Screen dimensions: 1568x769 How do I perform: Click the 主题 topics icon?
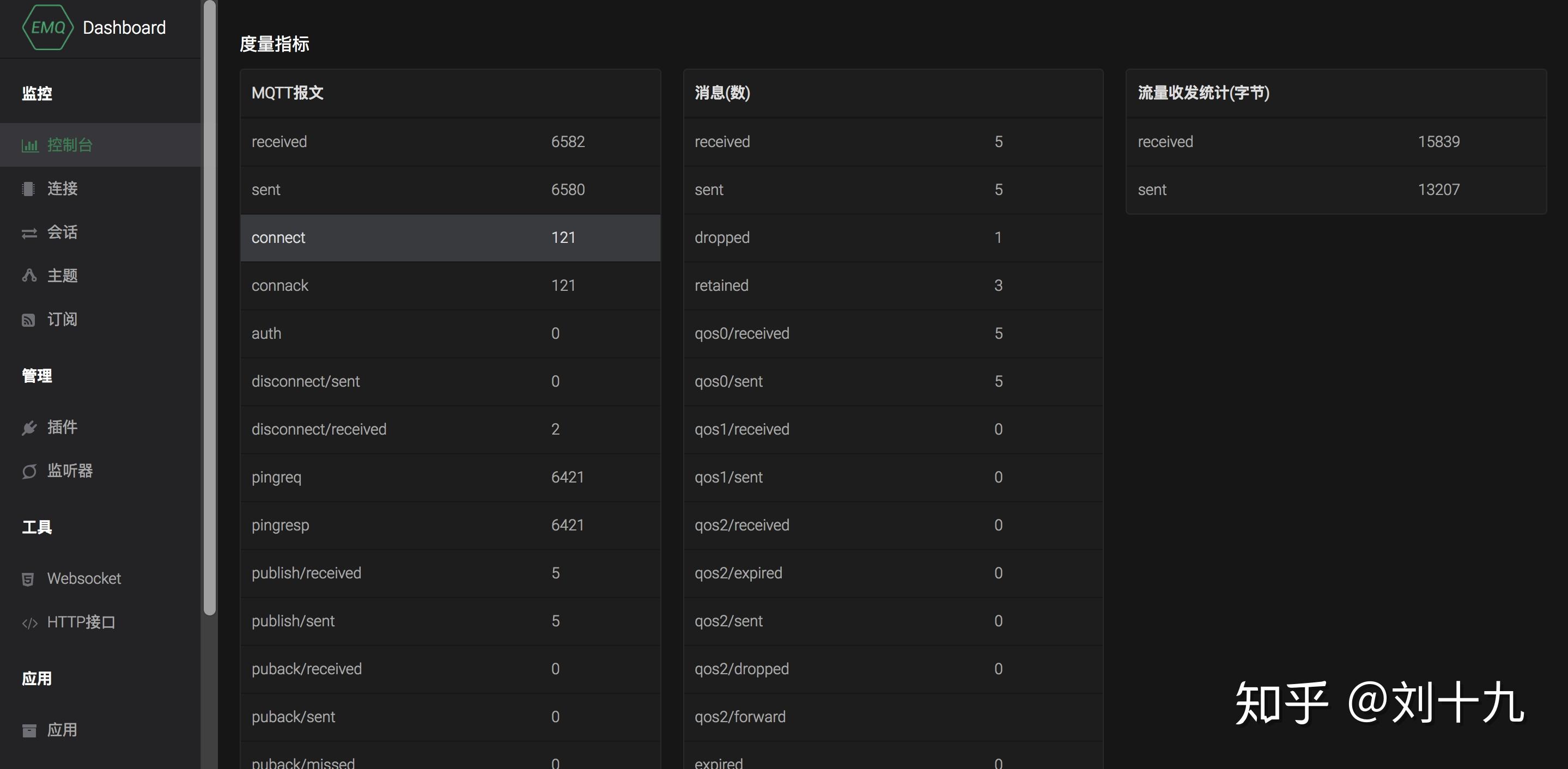pos(29,276)
